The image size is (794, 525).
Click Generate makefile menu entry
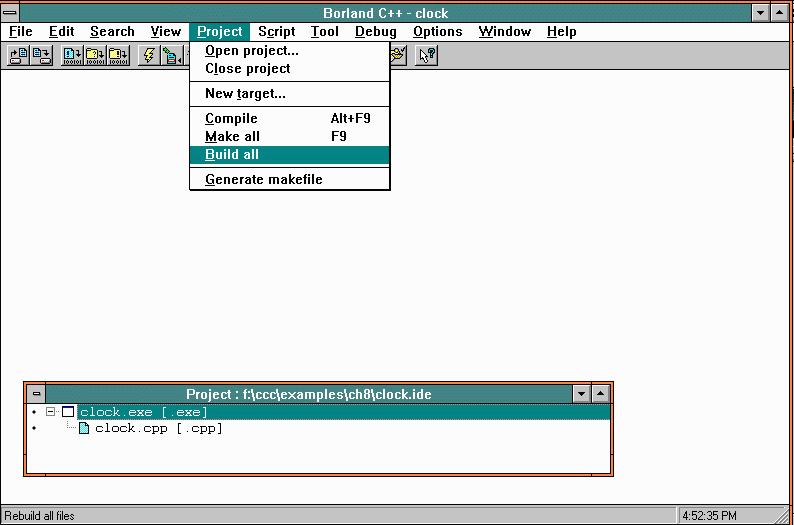tap(264, 180)
